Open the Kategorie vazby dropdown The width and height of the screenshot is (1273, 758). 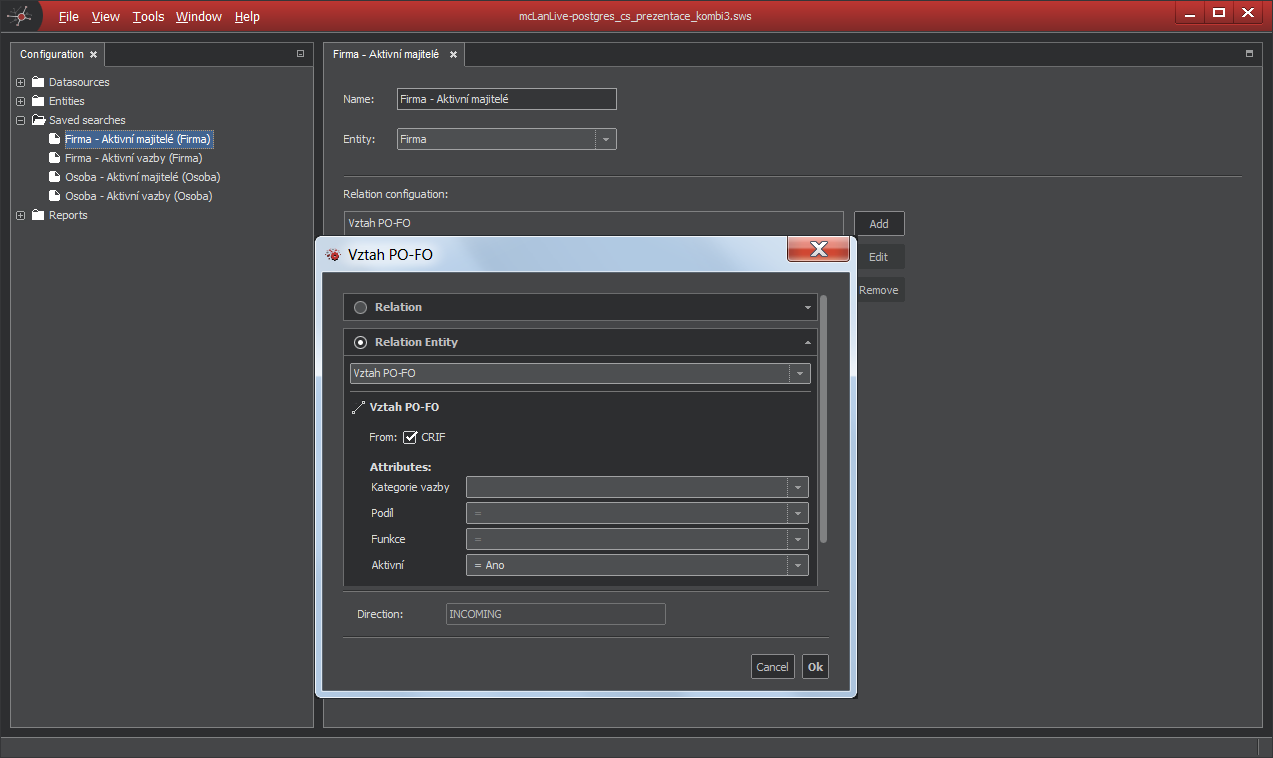click(x=797, y=487)
